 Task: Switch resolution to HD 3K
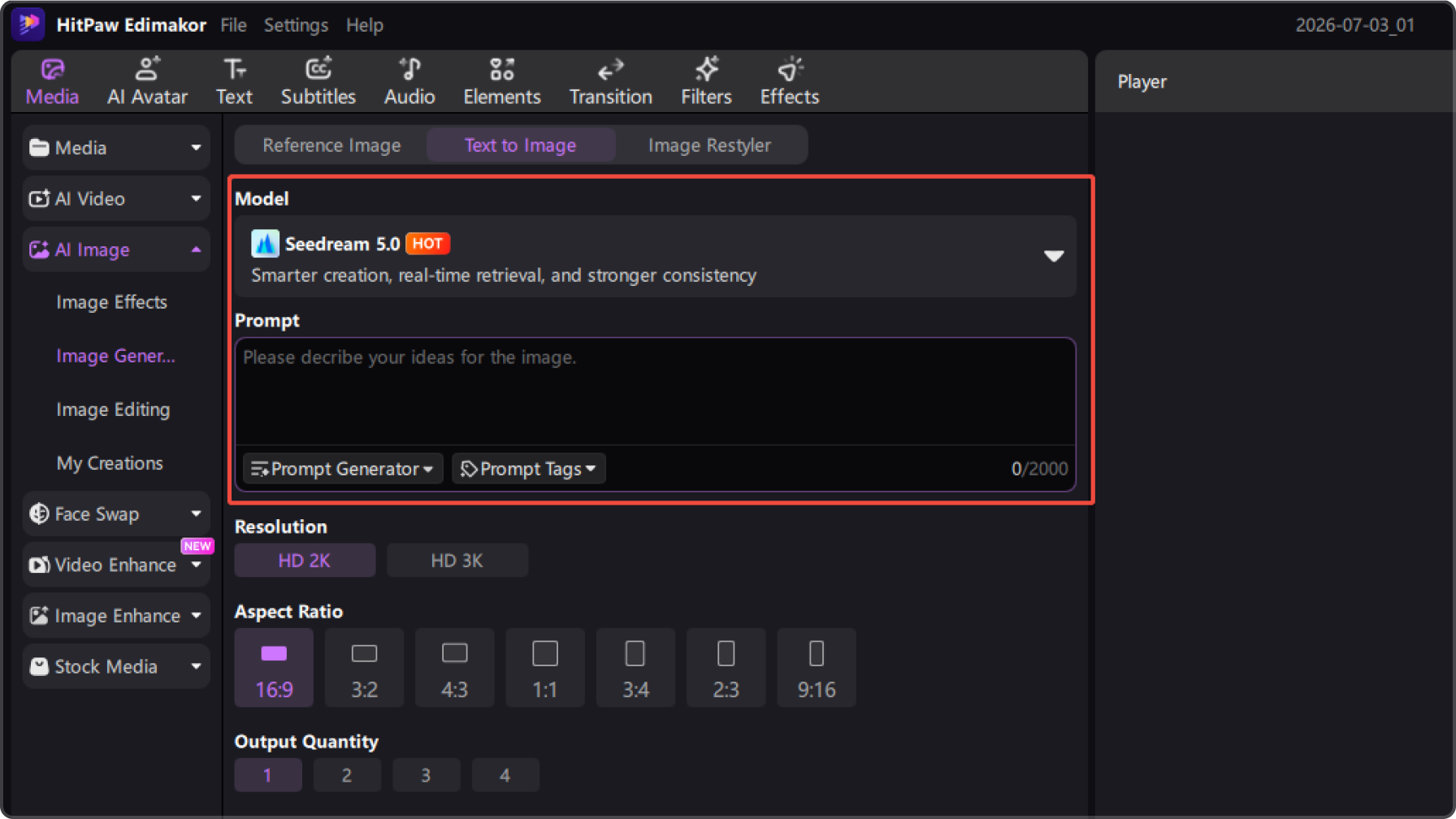(x=457, y=561)
